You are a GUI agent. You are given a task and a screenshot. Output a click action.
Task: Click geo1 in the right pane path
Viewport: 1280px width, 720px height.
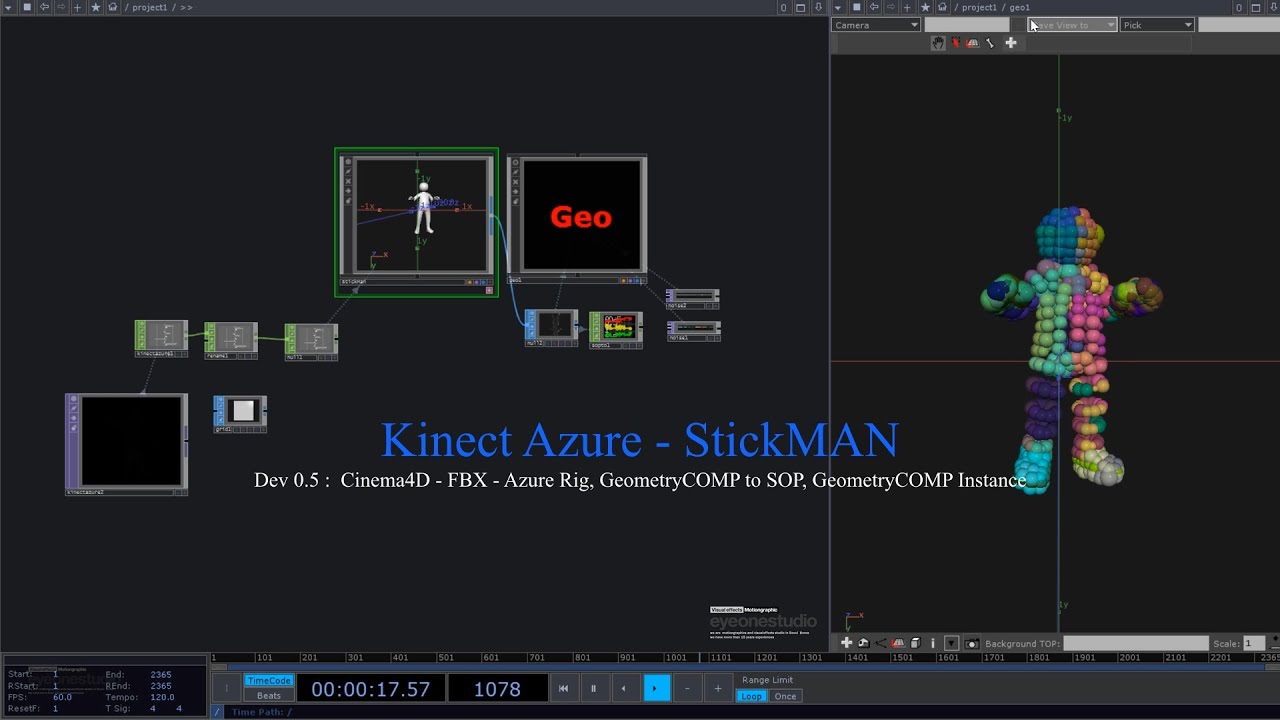[x=1020, y=7]
